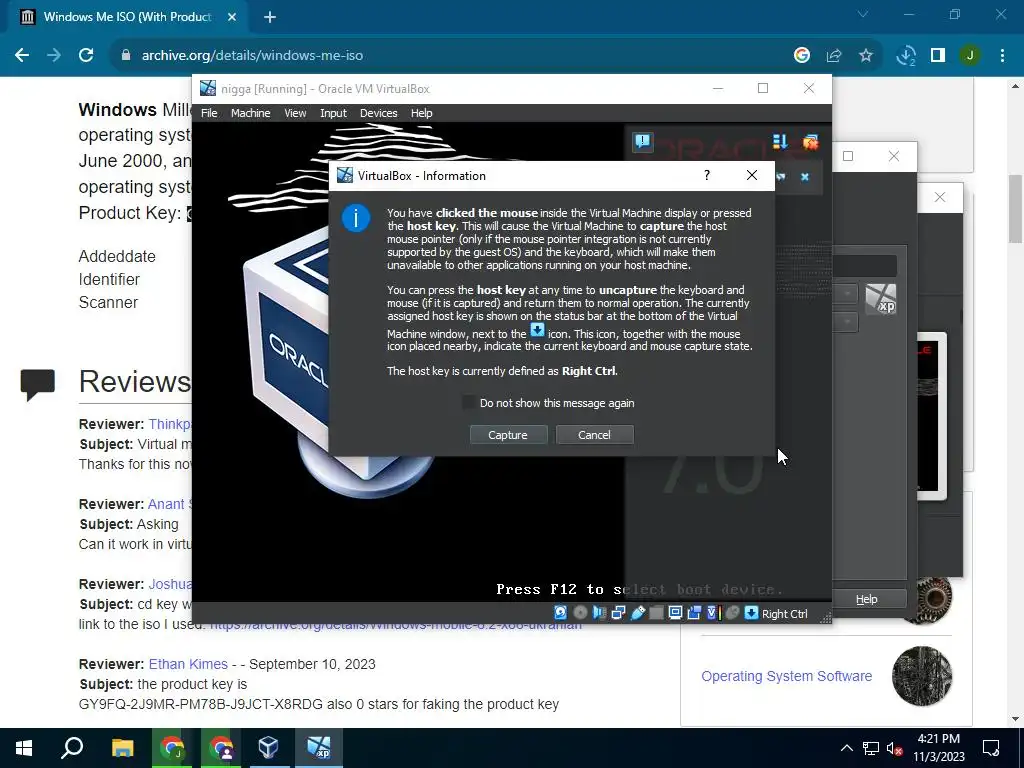
Task: Click the Chrome forward arrow
Action: coord(54,56)
